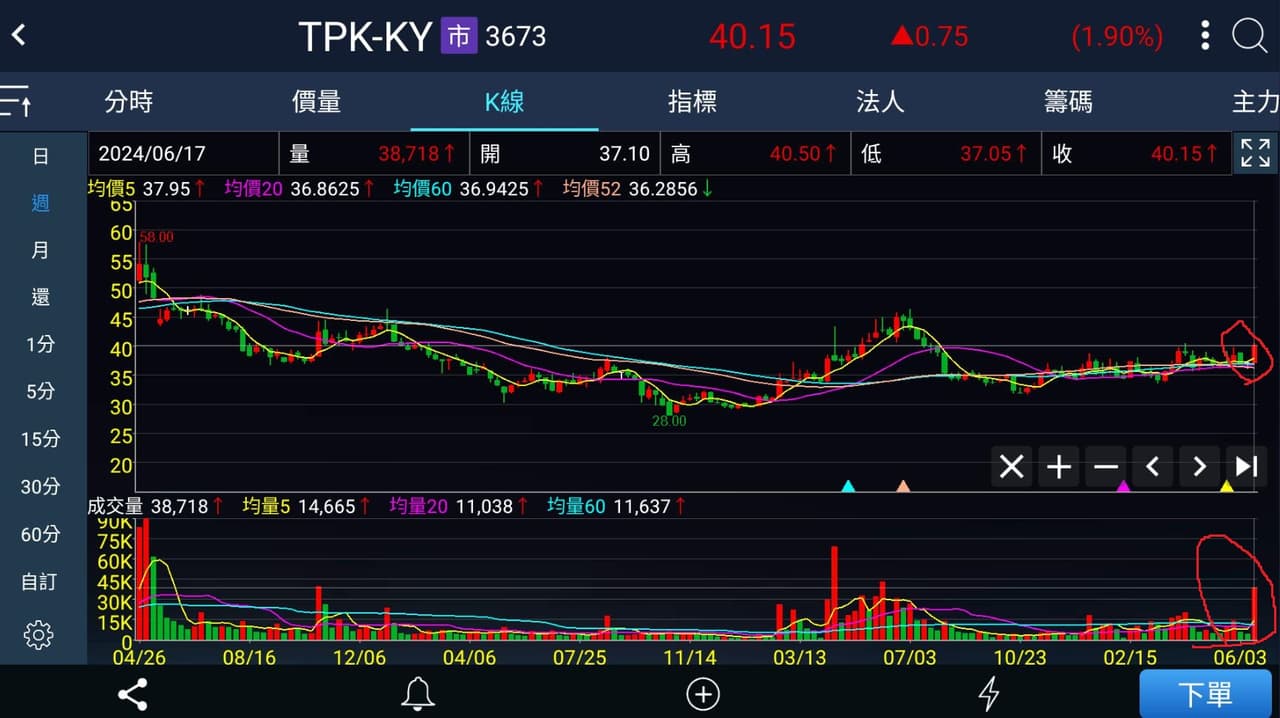
Task: Click the magenta triangle timeline marker
Action: [1123, 486]
